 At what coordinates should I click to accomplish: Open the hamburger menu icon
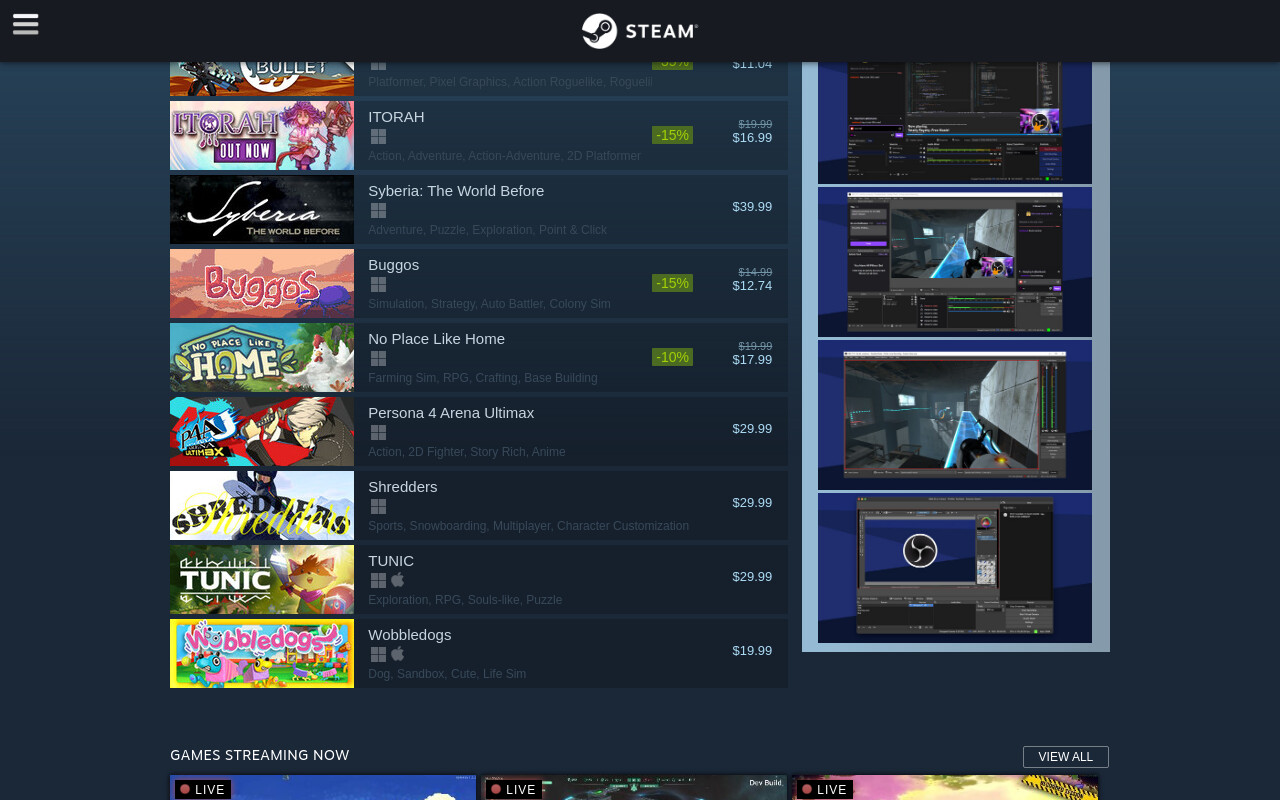pos(26,24)
